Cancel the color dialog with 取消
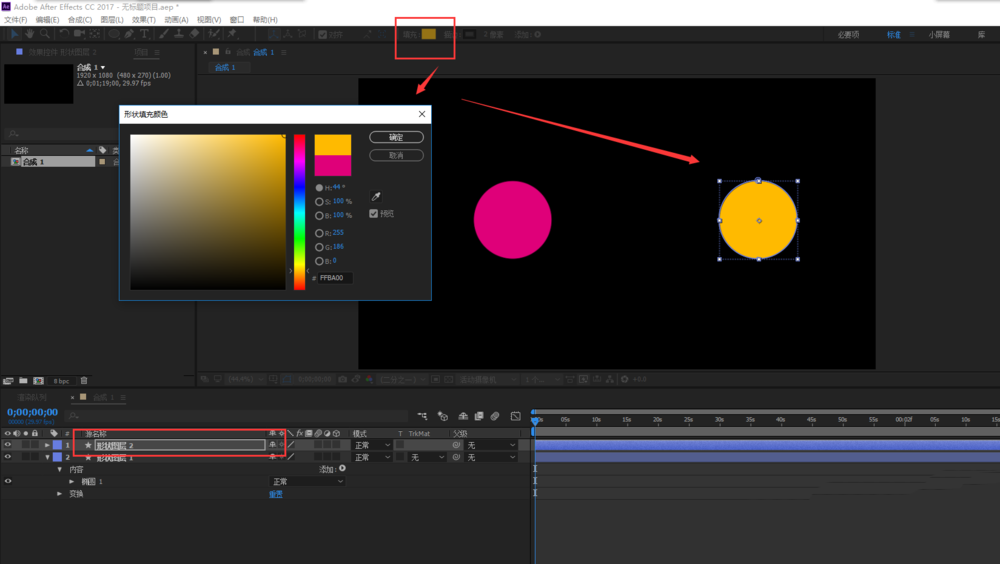The image size is (1000, 564). pos(396,155)
